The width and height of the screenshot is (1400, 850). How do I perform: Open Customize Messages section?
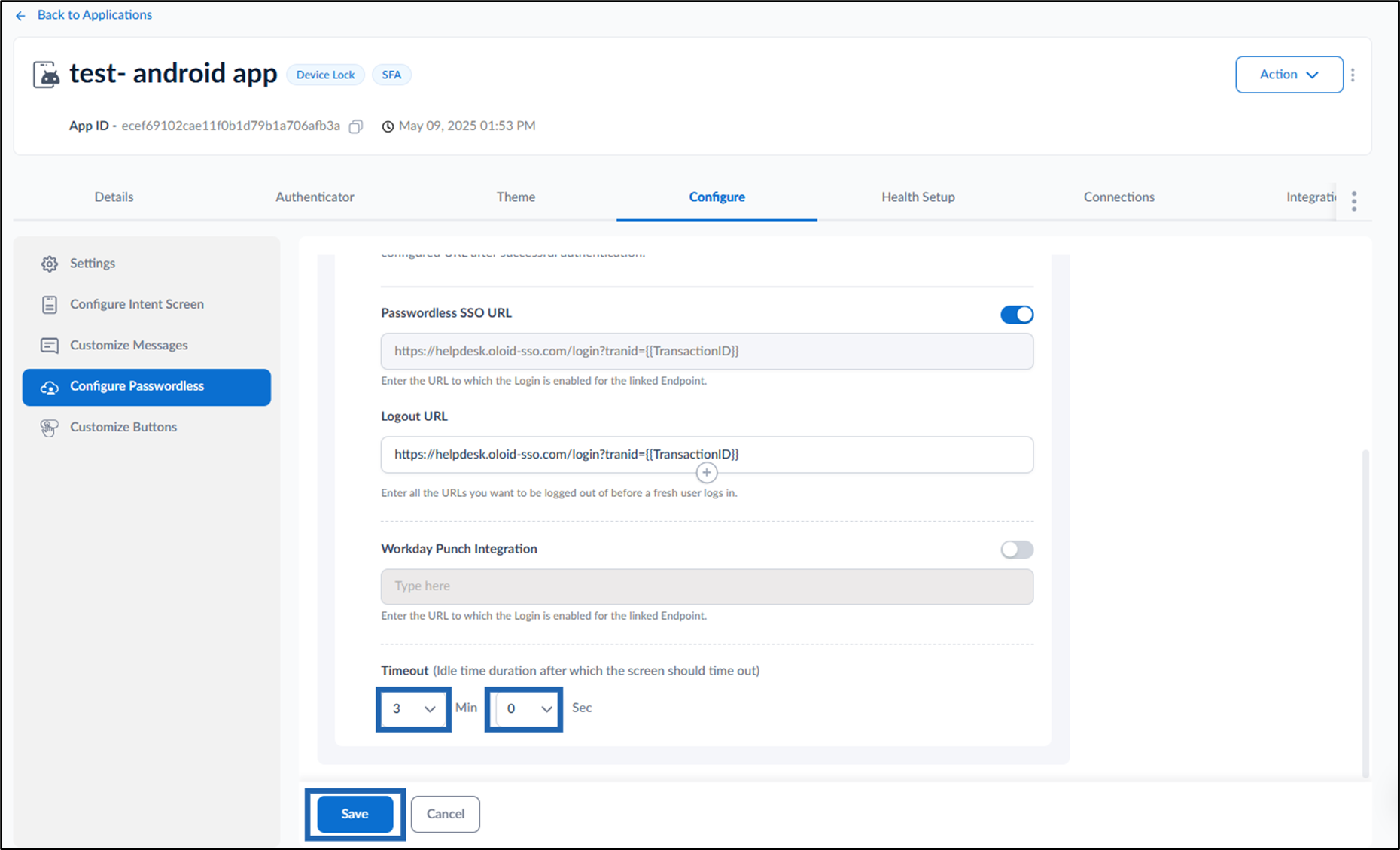147,345
